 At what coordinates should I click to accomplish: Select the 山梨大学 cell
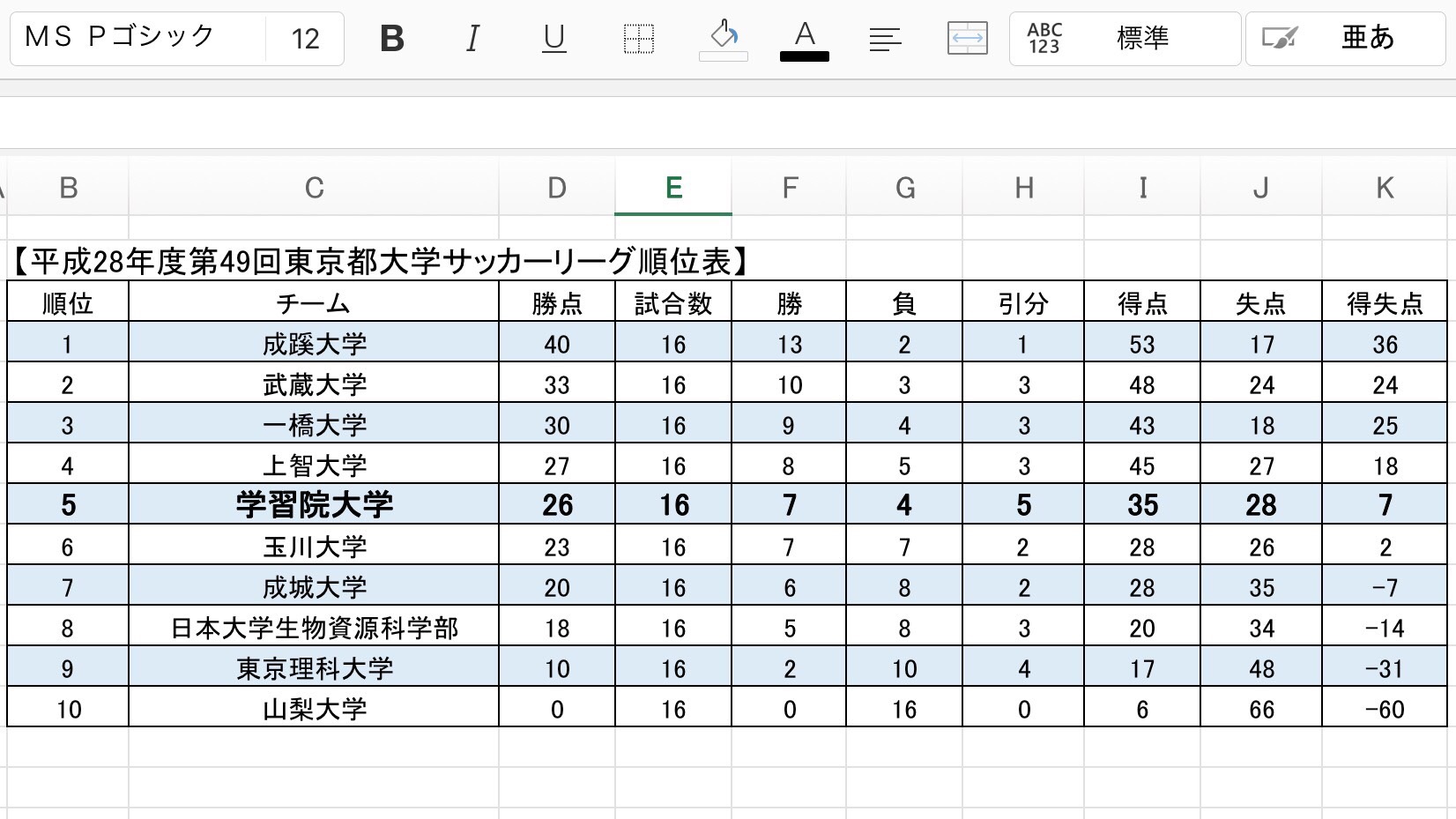point(314,708)
